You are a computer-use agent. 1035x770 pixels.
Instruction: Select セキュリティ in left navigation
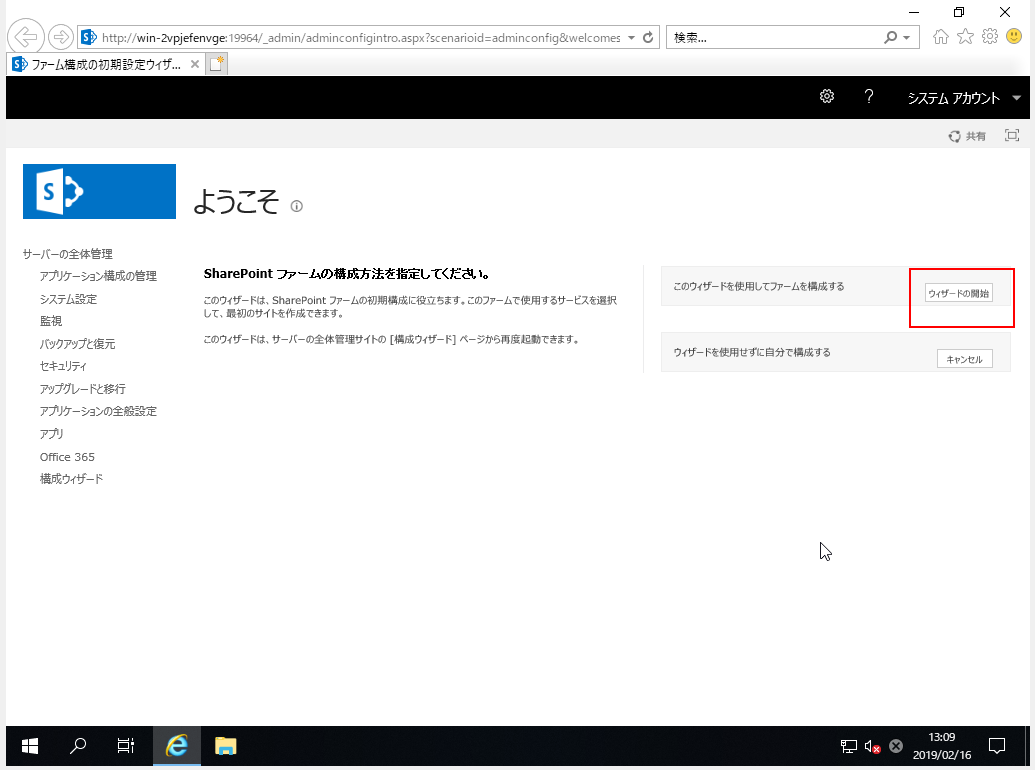tap(63, 366)
